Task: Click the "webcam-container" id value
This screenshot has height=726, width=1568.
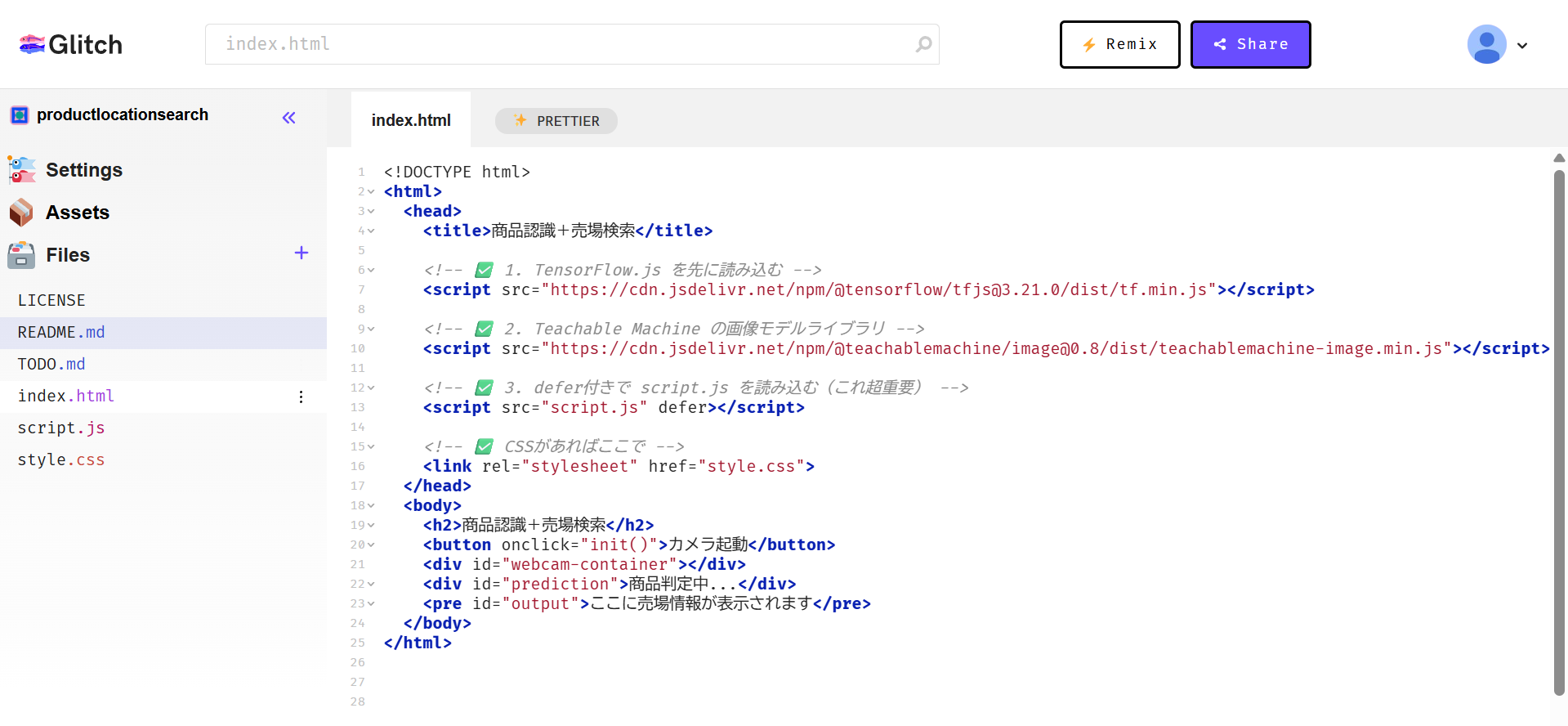Action: click(x=590, y=565)
